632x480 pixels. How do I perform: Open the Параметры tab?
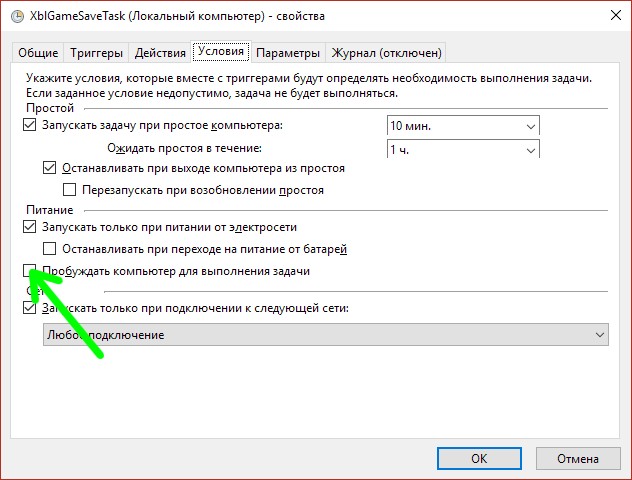click(288, 53)
